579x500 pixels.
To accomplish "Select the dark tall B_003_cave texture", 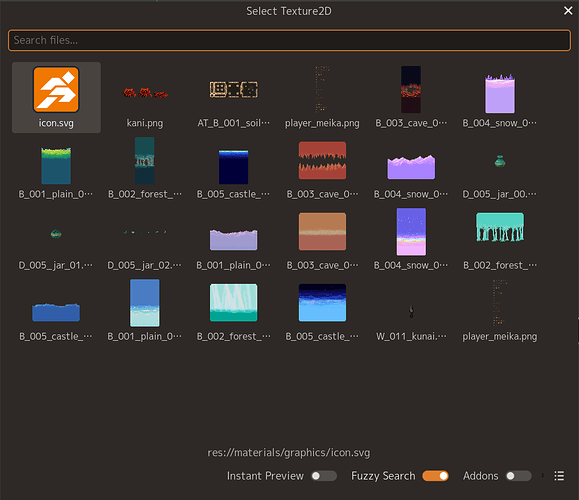I will coord(411,97).
